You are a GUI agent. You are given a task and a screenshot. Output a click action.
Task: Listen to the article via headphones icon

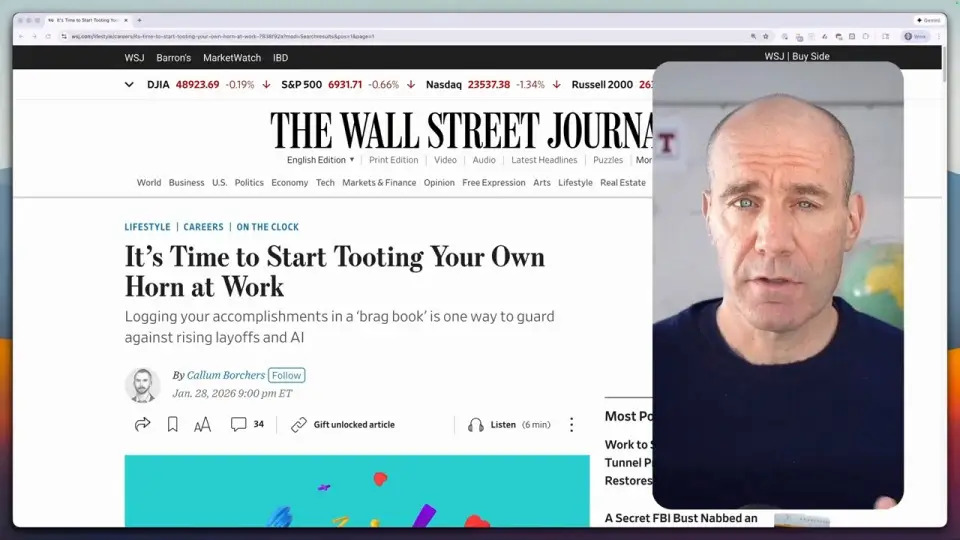(476, 425)
